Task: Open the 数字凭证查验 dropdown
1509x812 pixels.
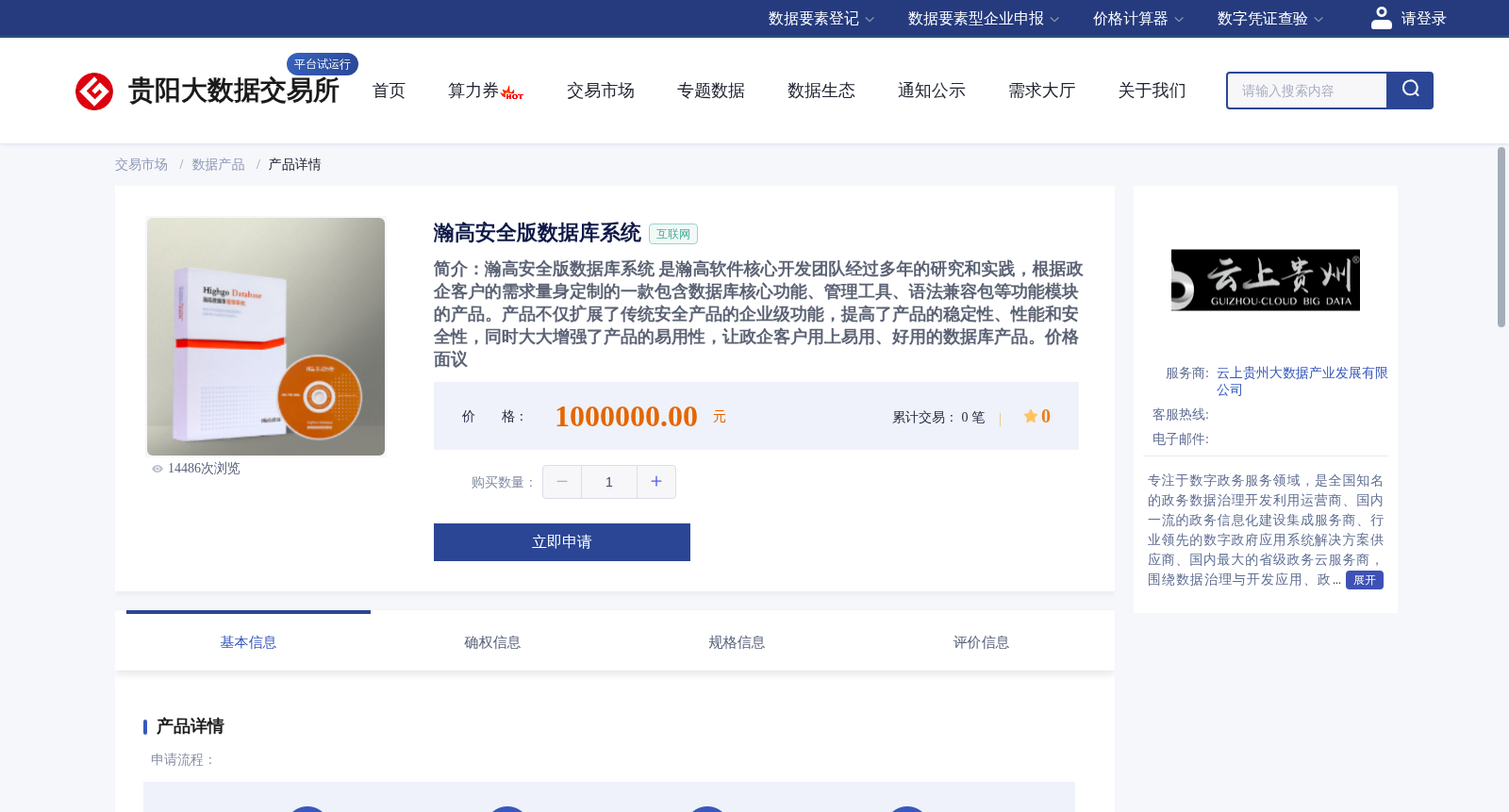Action: (x=1270, y=19)
